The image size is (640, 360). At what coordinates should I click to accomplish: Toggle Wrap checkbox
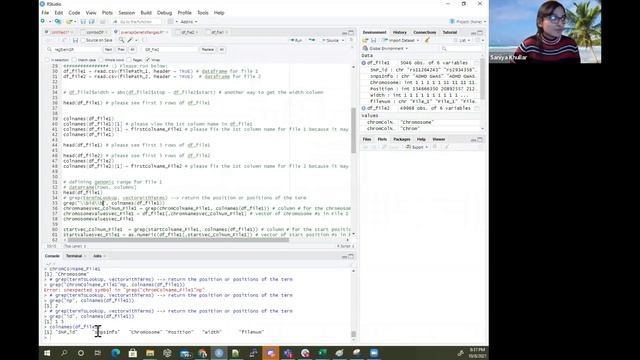[x=148, y=60]
